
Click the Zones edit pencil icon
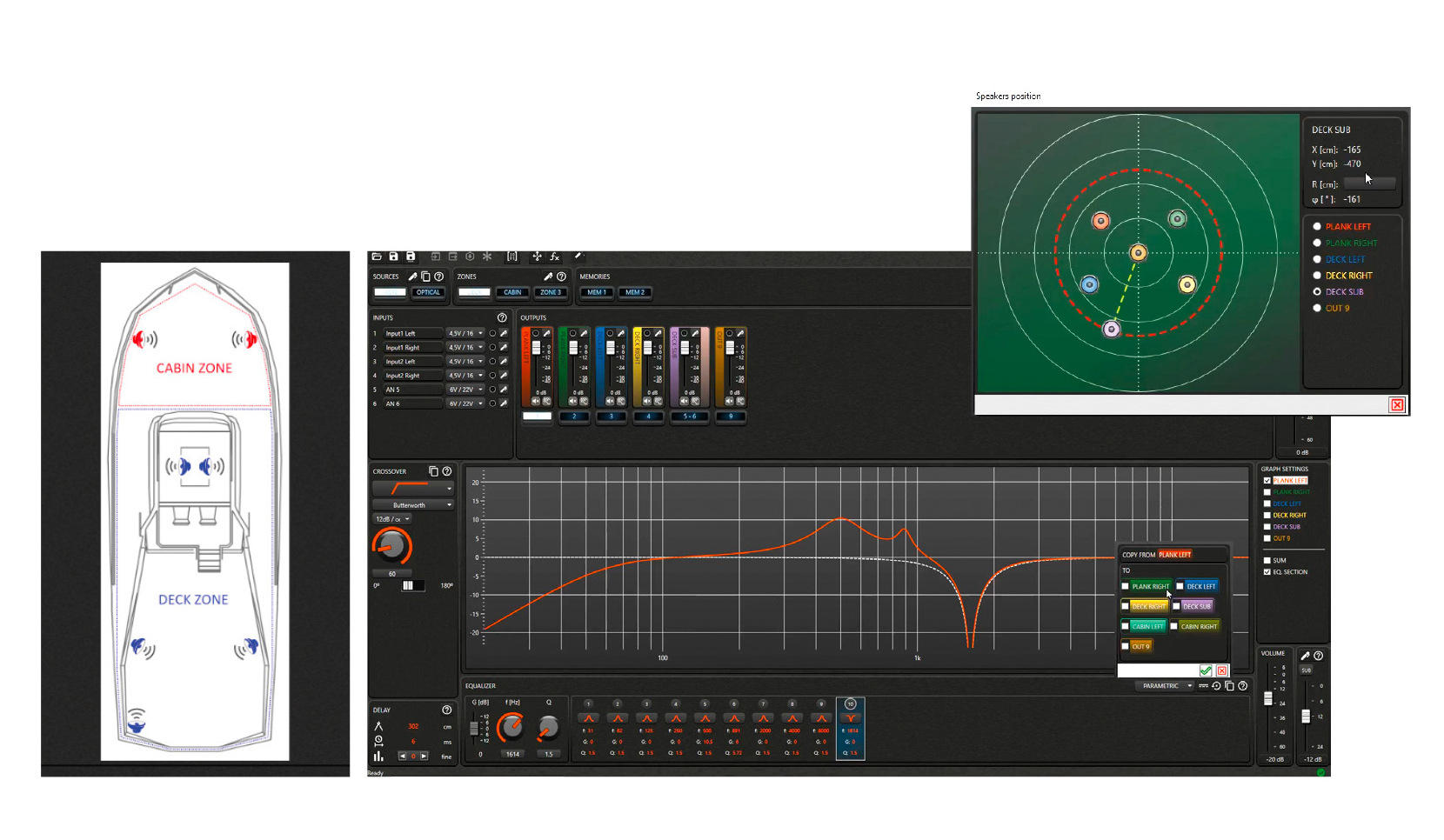coord(548,277)
